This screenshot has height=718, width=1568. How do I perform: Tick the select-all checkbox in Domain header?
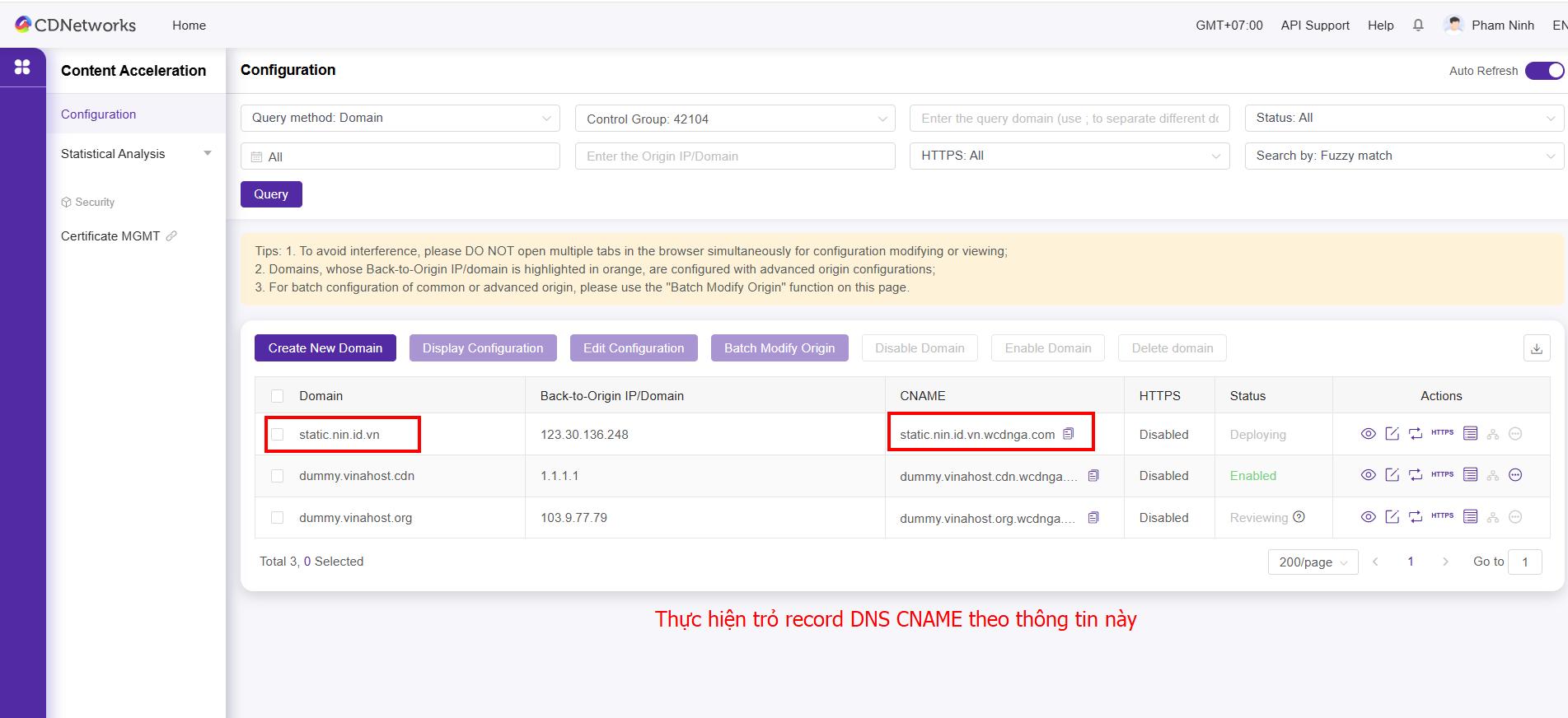click(x=278, y=396)
